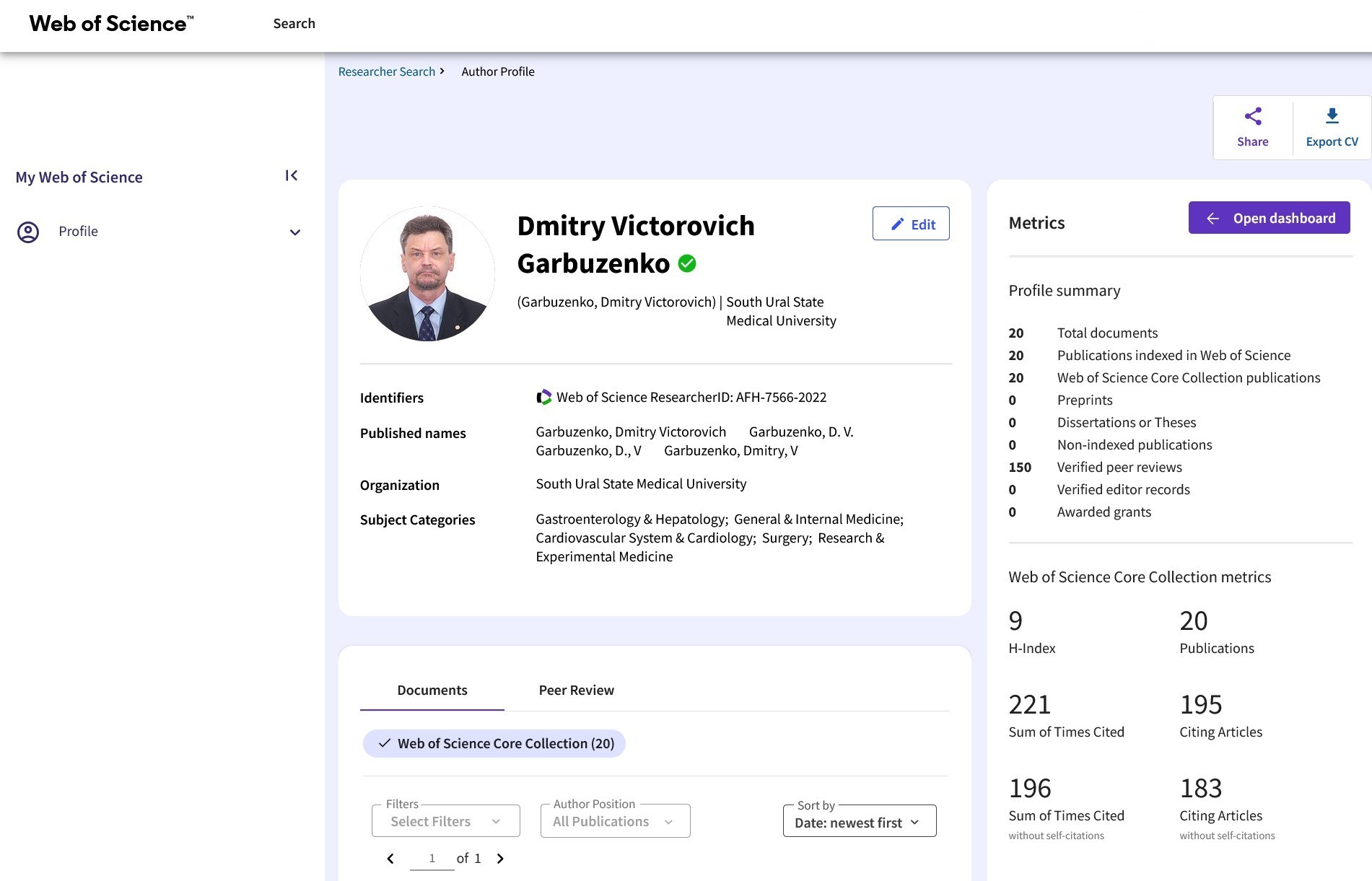Collapse the My Web of Science sidebar
Image resolution: width=1372 pixels, height=881 pixels.
point(292,175)
